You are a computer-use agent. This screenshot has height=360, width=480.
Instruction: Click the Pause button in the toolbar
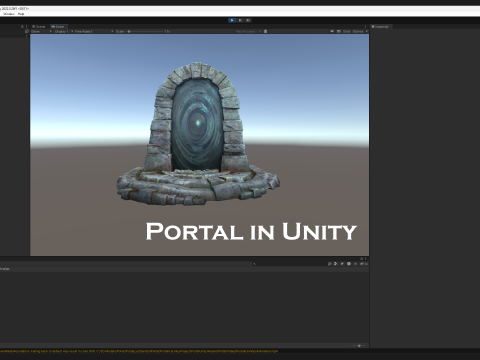(x=240, y=20)
